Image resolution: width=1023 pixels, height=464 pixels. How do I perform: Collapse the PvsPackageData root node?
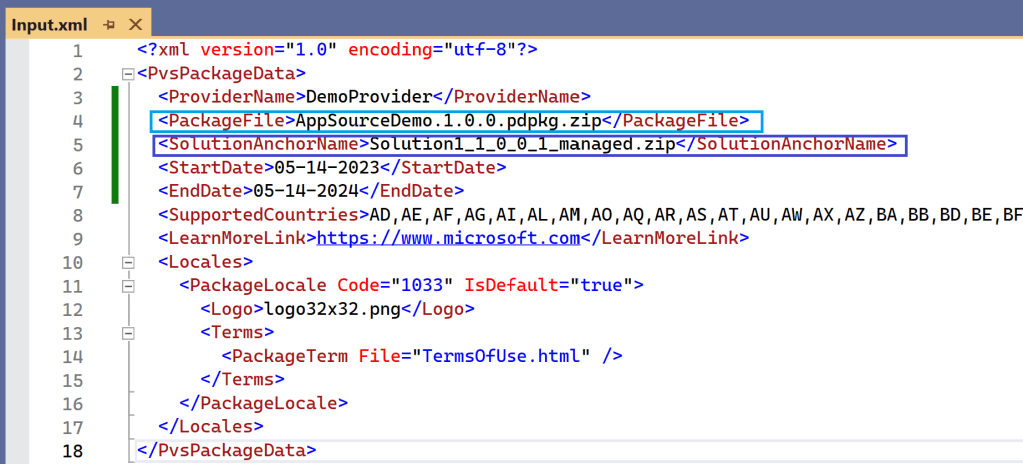click(126, 74)
